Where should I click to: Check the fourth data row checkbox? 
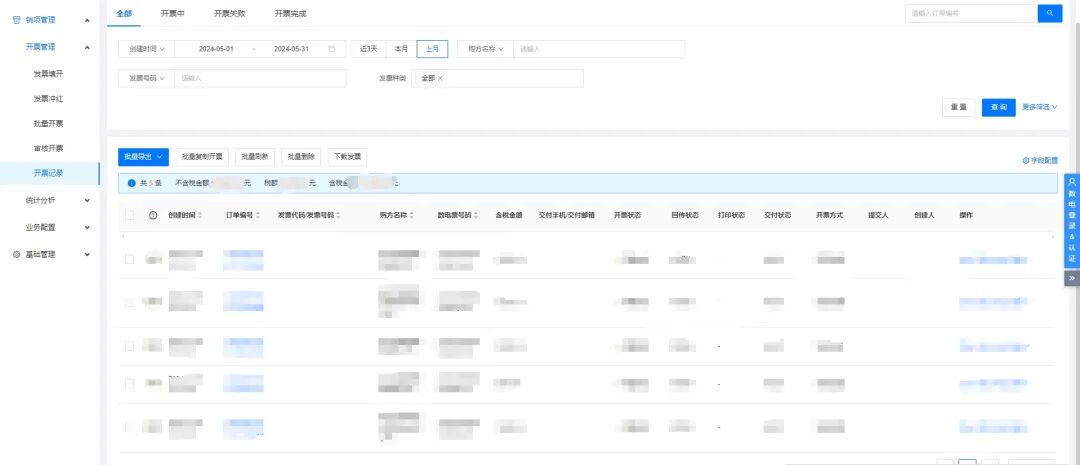tap(129, 384)
